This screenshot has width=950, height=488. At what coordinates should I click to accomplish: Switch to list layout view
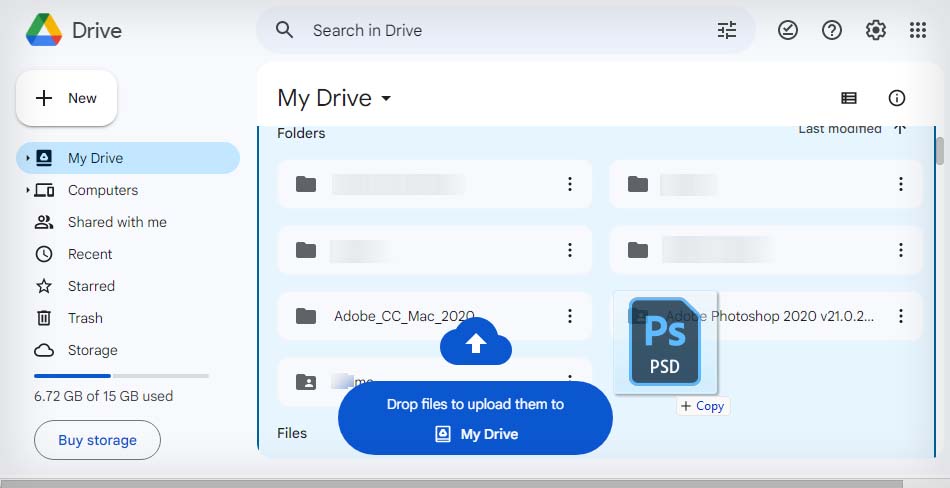[x=849, y=98]
